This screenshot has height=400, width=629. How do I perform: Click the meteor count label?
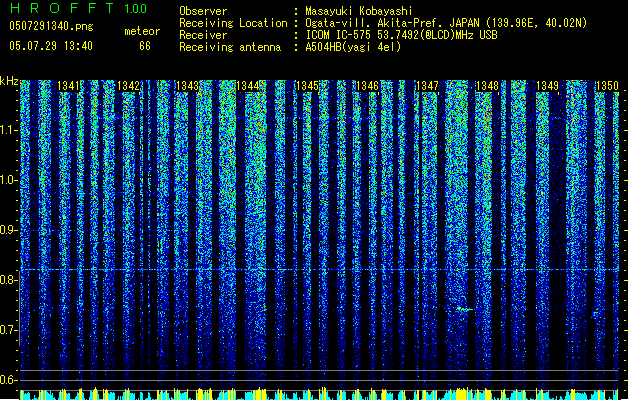[142, 31]
